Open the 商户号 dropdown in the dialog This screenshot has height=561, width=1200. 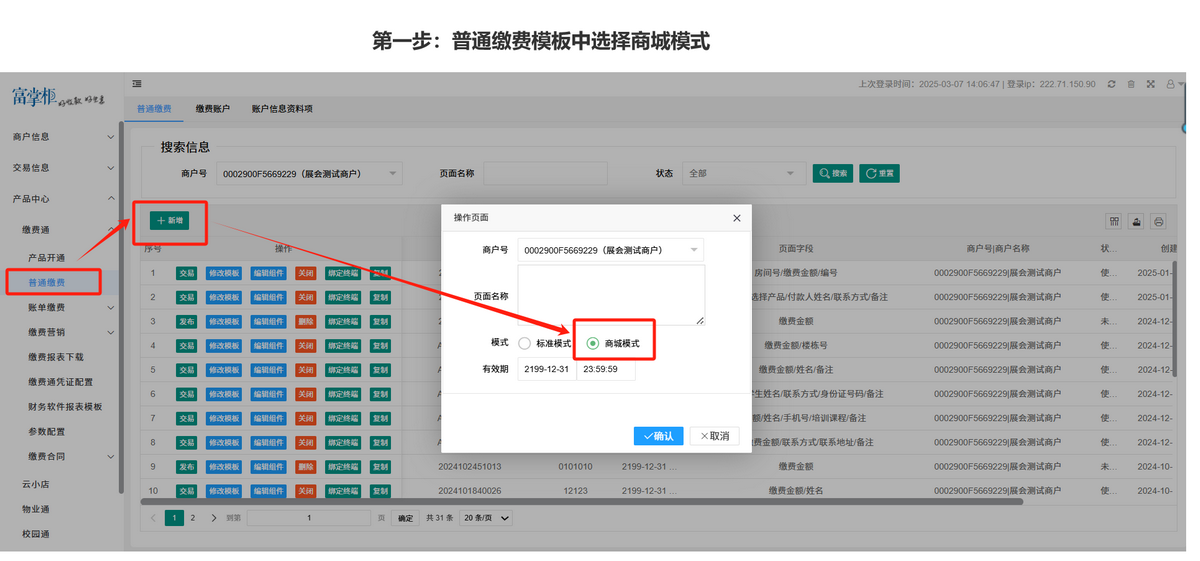tap(610, 250)
